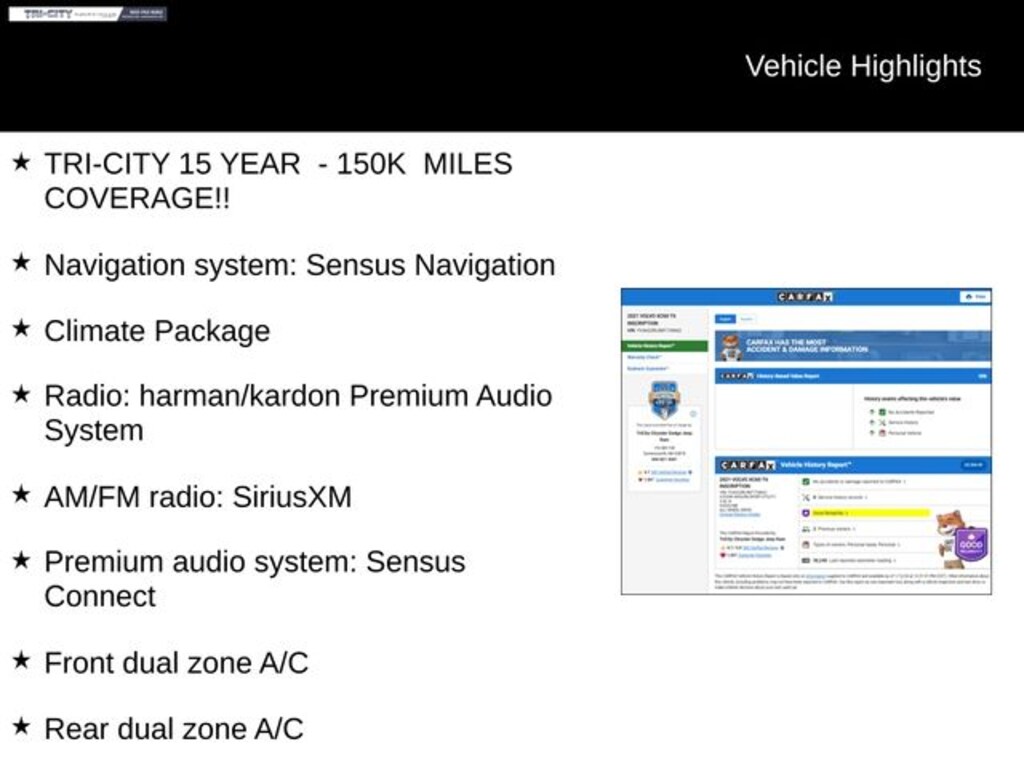Open the Warranty Check sidebar item
This screenshot has width=1024, height=768.
pos(645,357)
